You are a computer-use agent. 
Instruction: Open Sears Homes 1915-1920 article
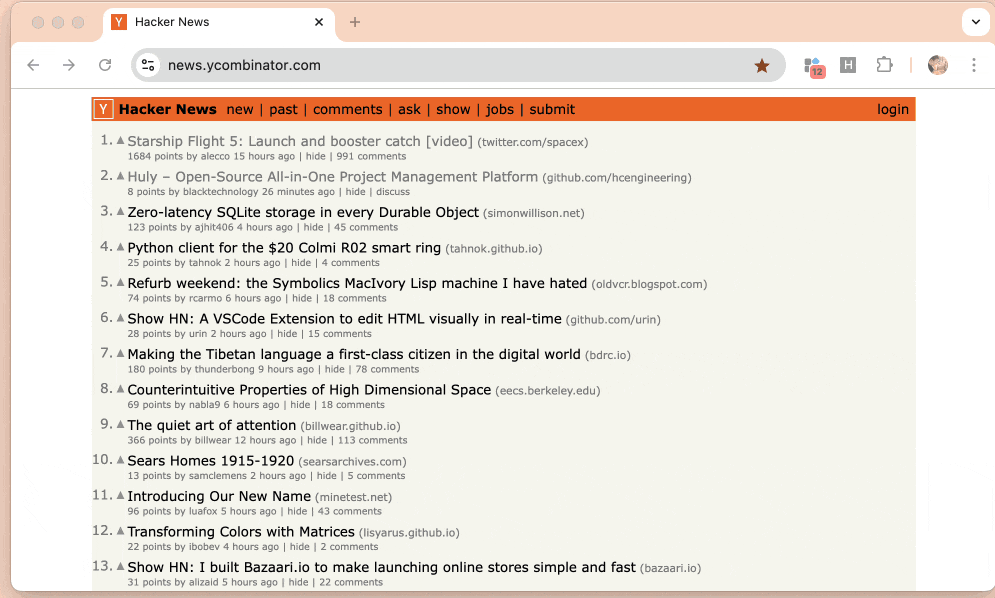211,461
